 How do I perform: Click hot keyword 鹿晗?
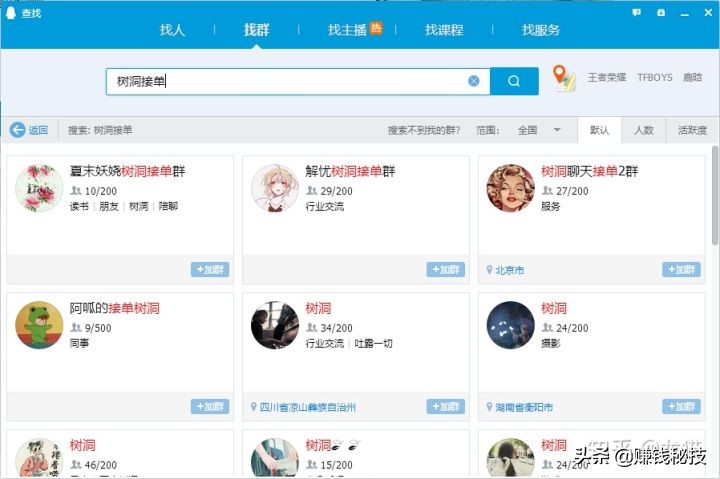click(692, 77)
